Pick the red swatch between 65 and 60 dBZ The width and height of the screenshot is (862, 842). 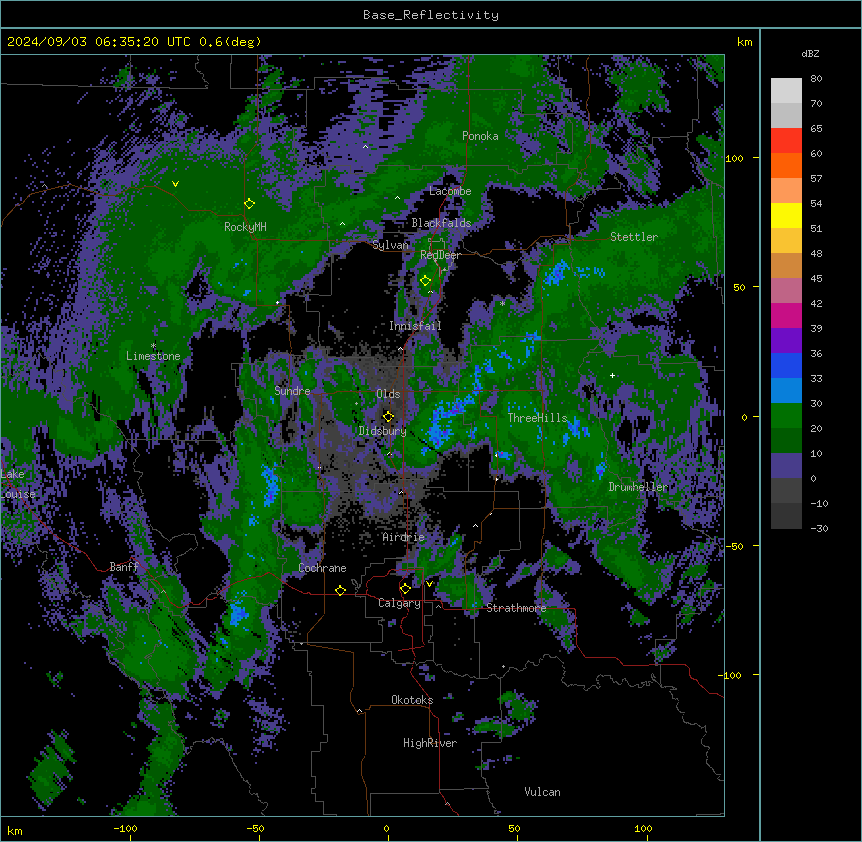point(786,141)
